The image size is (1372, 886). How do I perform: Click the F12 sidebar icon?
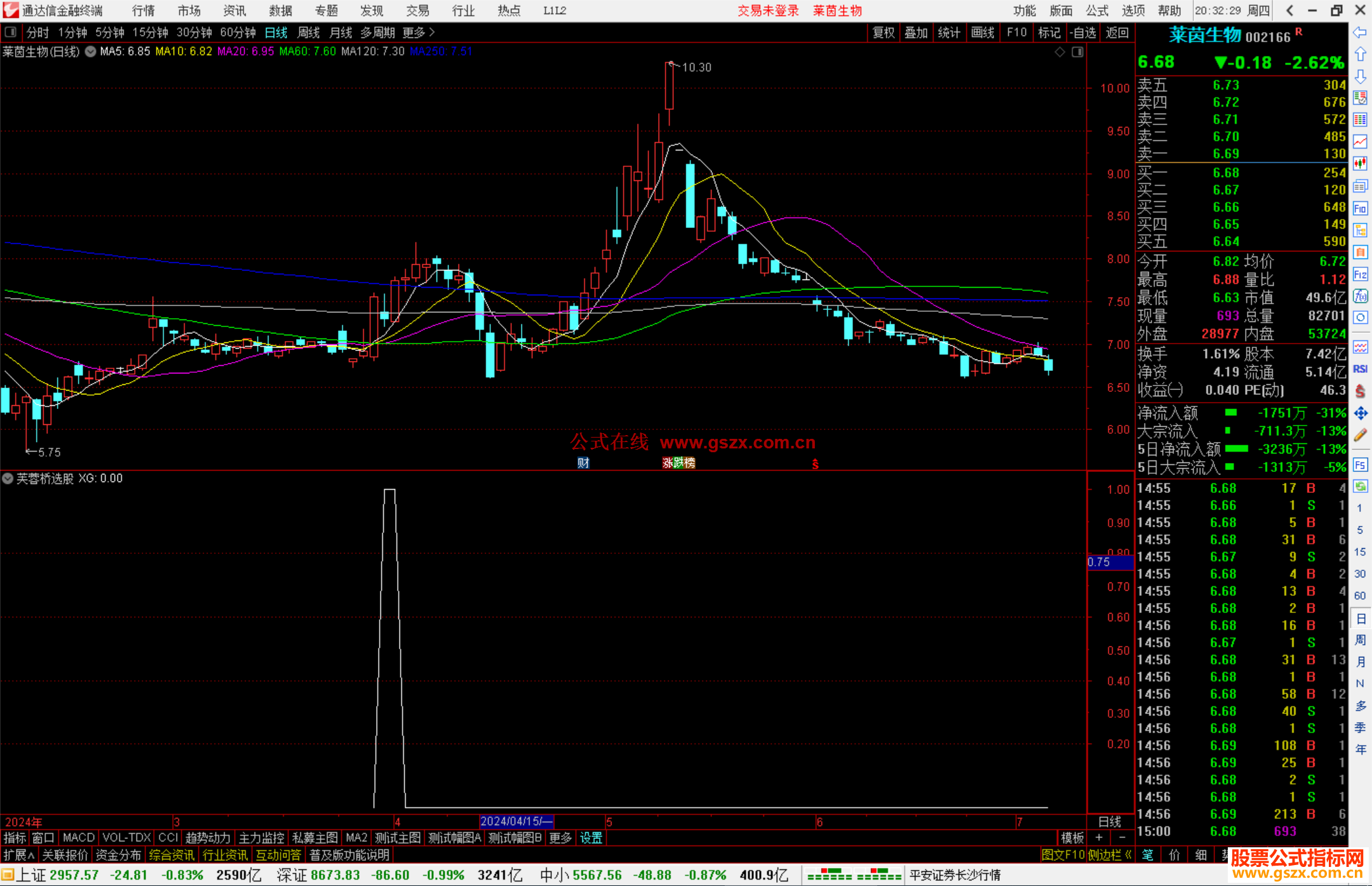1360,274
